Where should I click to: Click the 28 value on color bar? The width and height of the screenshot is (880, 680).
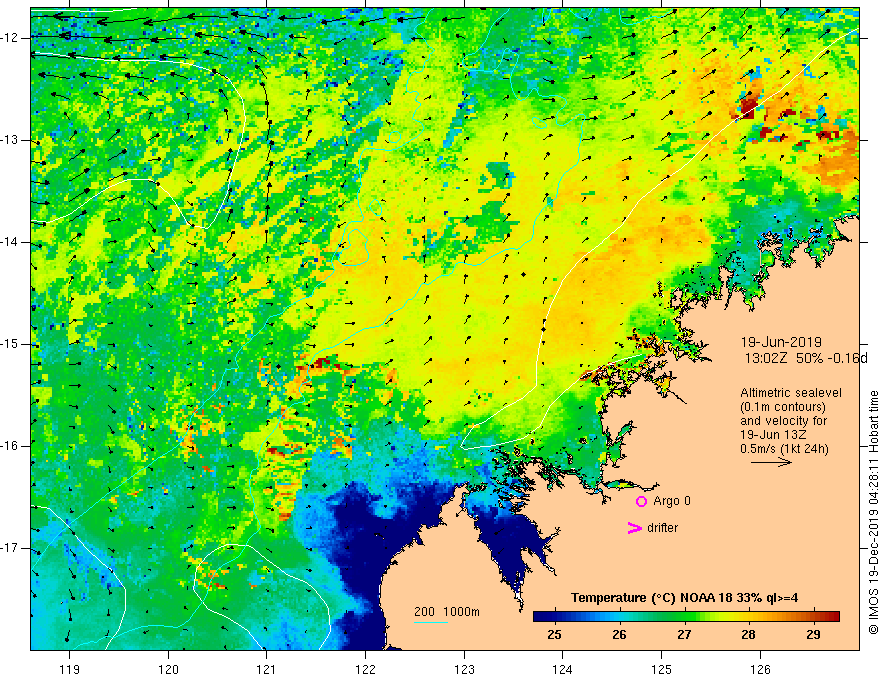pyautogui.click(x=748, y=635)
